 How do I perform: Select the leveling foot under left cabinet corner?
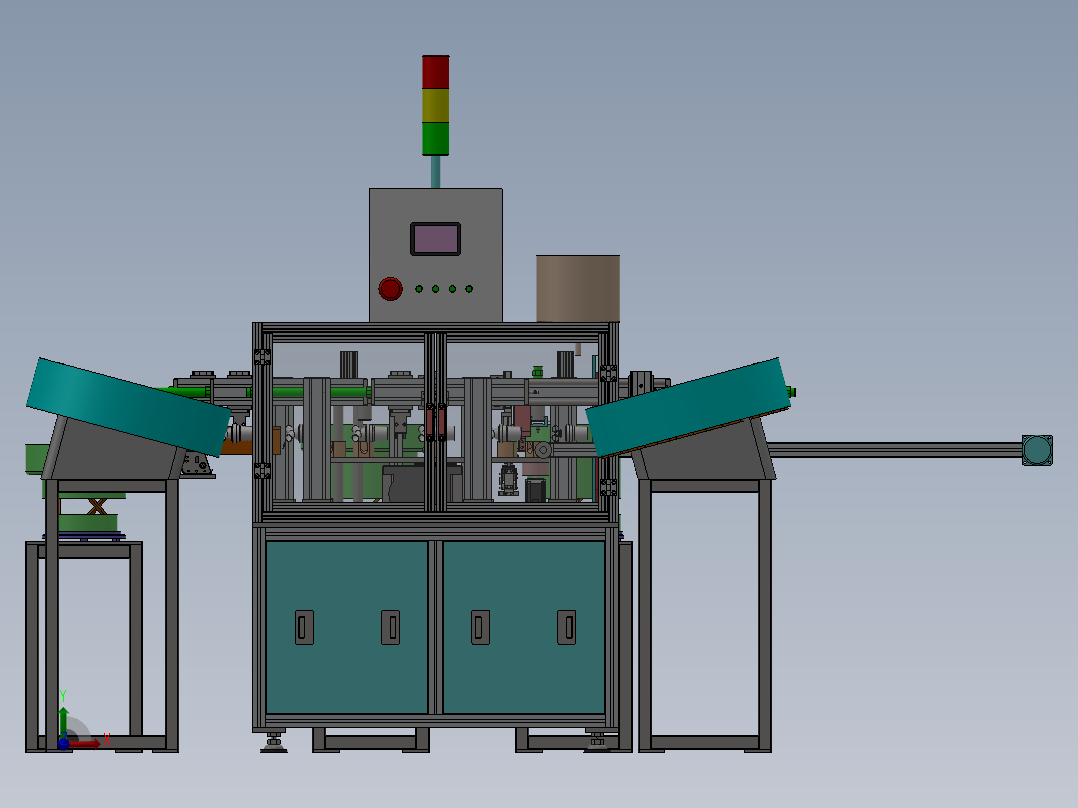[x=274, y=743]
